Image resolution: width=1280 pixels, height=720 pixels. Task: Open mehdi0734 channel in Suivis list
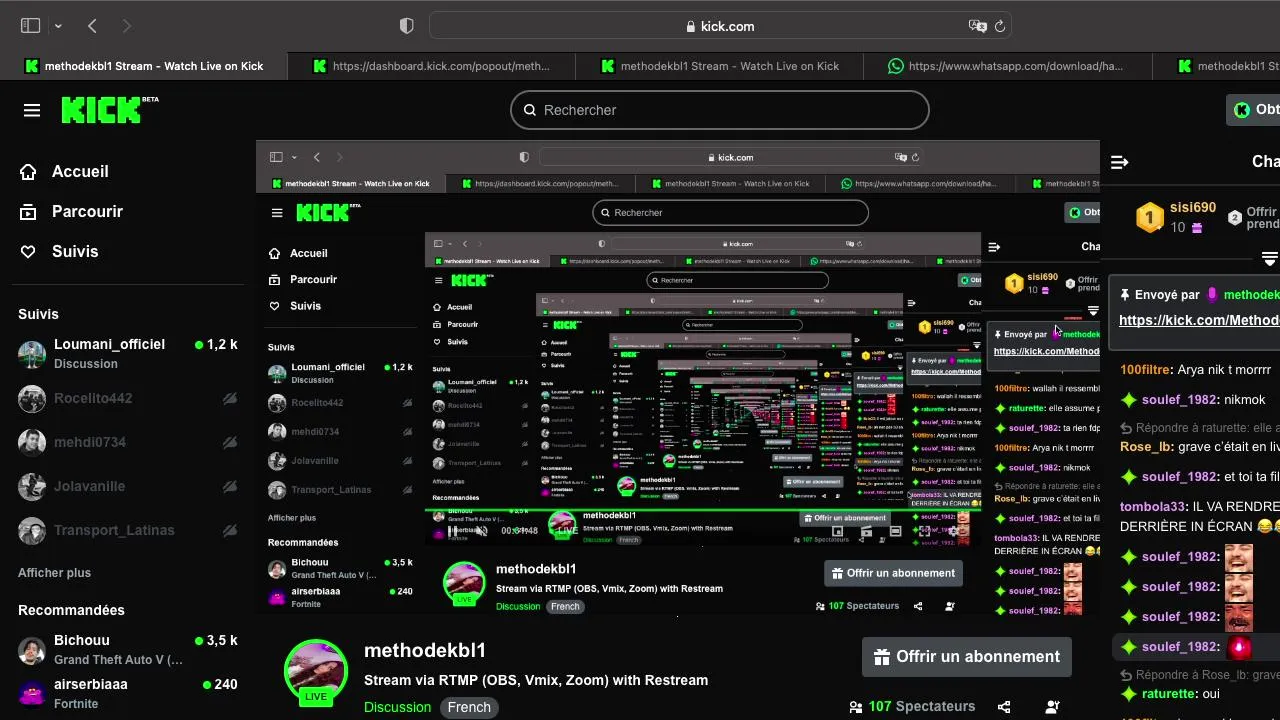pyautogui.click(x=128, y=442)
